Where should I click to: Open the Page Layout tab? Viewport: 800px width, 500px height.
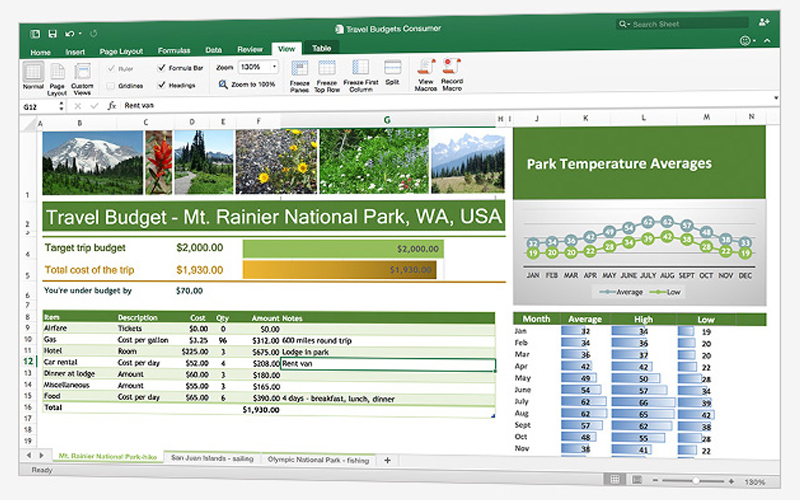121,52
